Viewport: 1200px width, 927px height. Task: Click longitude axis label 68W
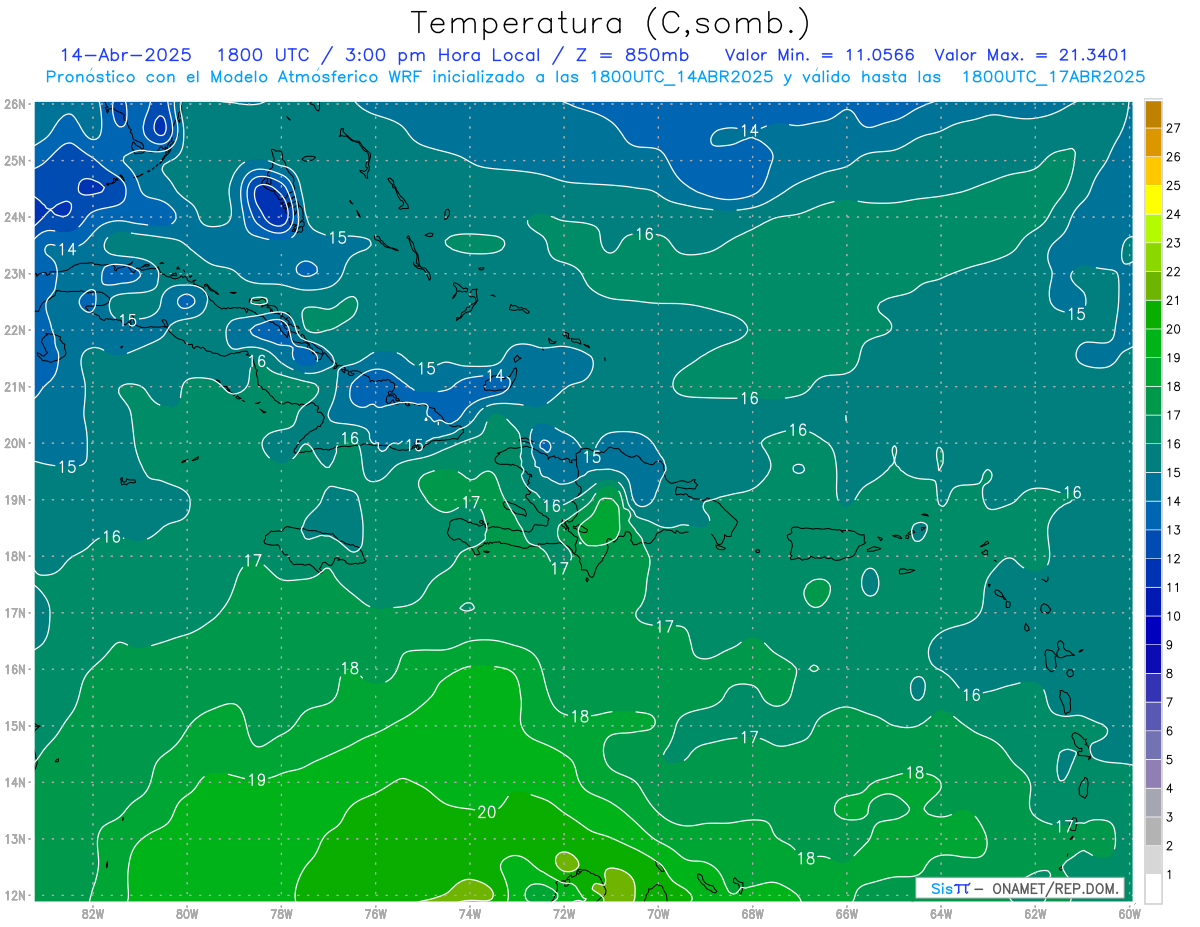tap(753, 913)
